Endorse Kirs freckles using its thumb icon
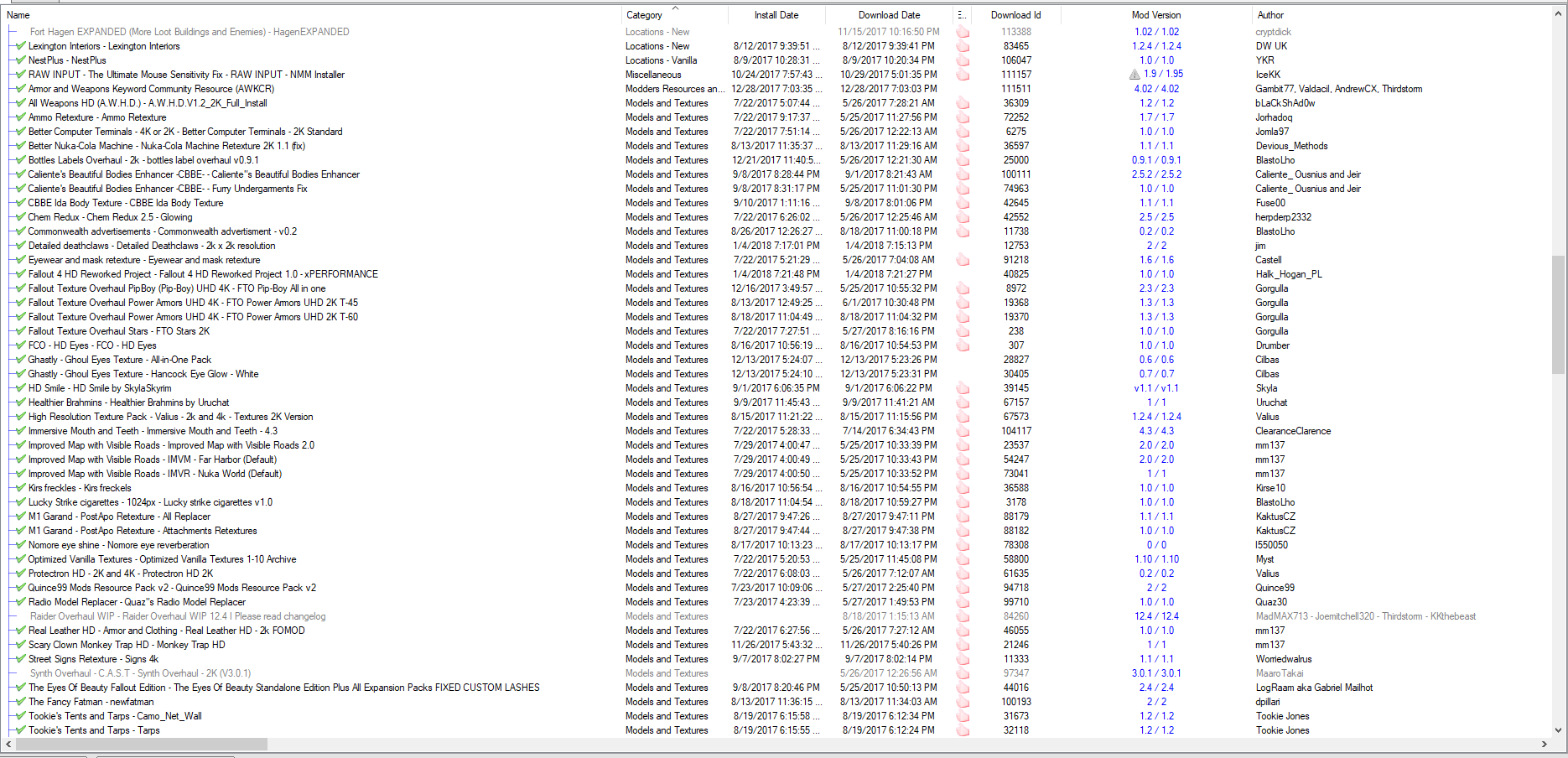The height and width of the screenshot is (758, 1568). [963, 488]
